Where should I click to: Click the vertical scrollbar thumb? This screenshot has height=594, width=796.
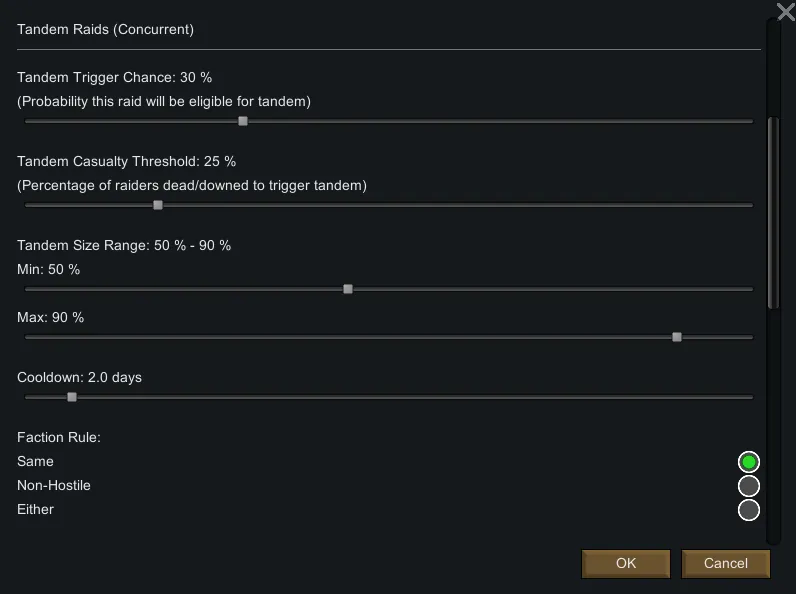pos(771,212)
